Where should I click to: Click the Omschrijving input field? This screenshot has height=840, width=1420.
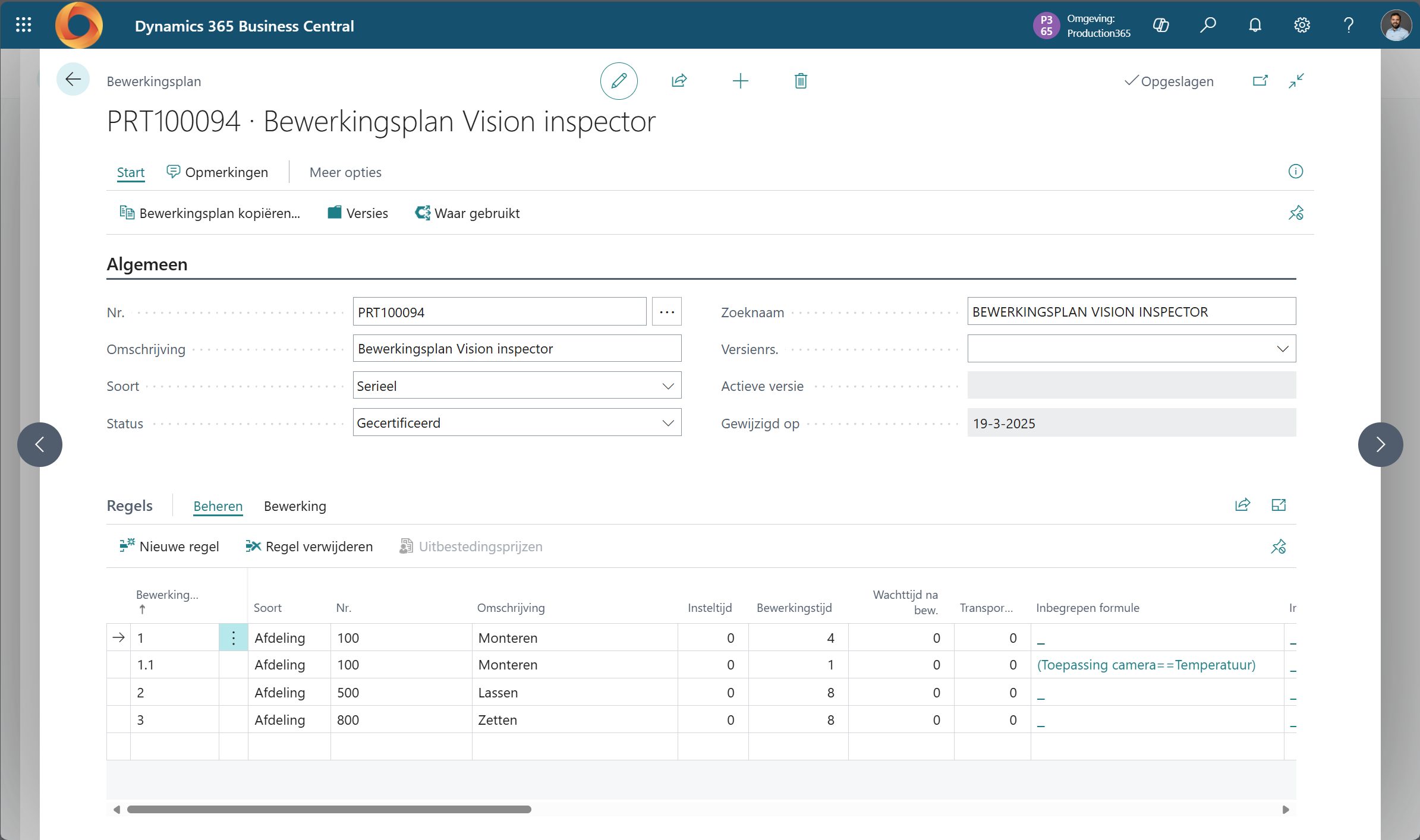517,349
